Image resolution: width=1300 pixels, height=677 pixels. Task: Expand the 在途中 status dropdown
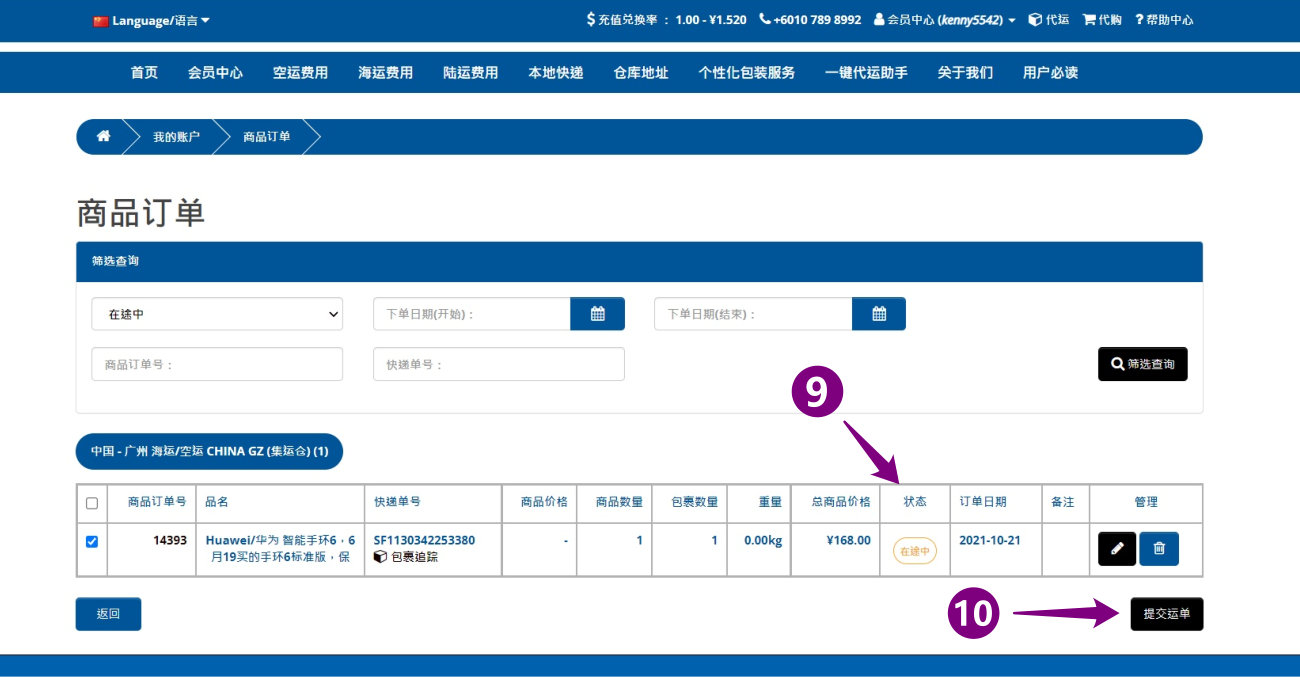(x=217, y=314)
